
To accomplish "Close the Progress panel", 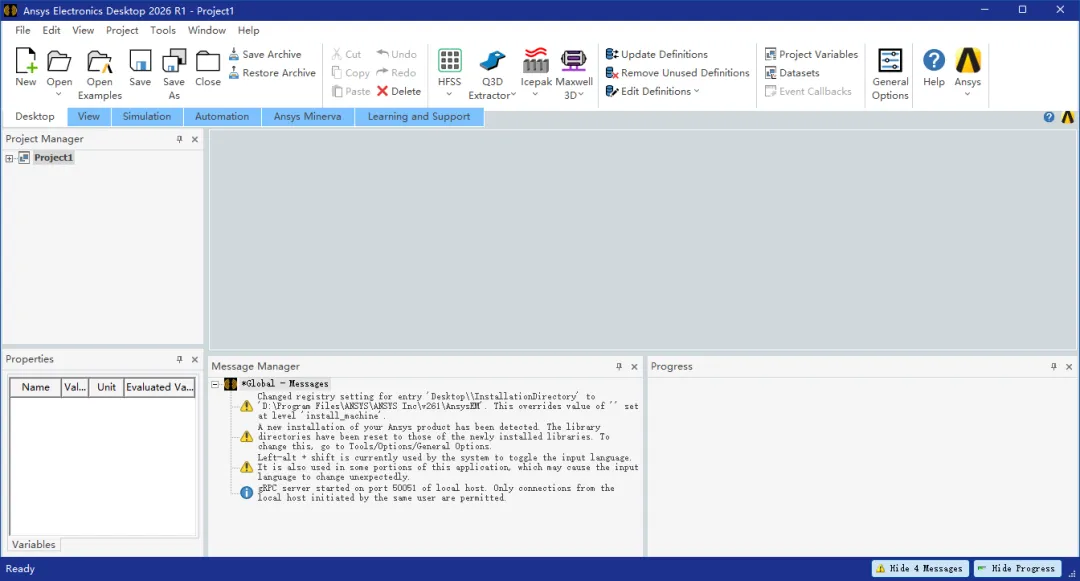I will click(x=1069, y=367).
